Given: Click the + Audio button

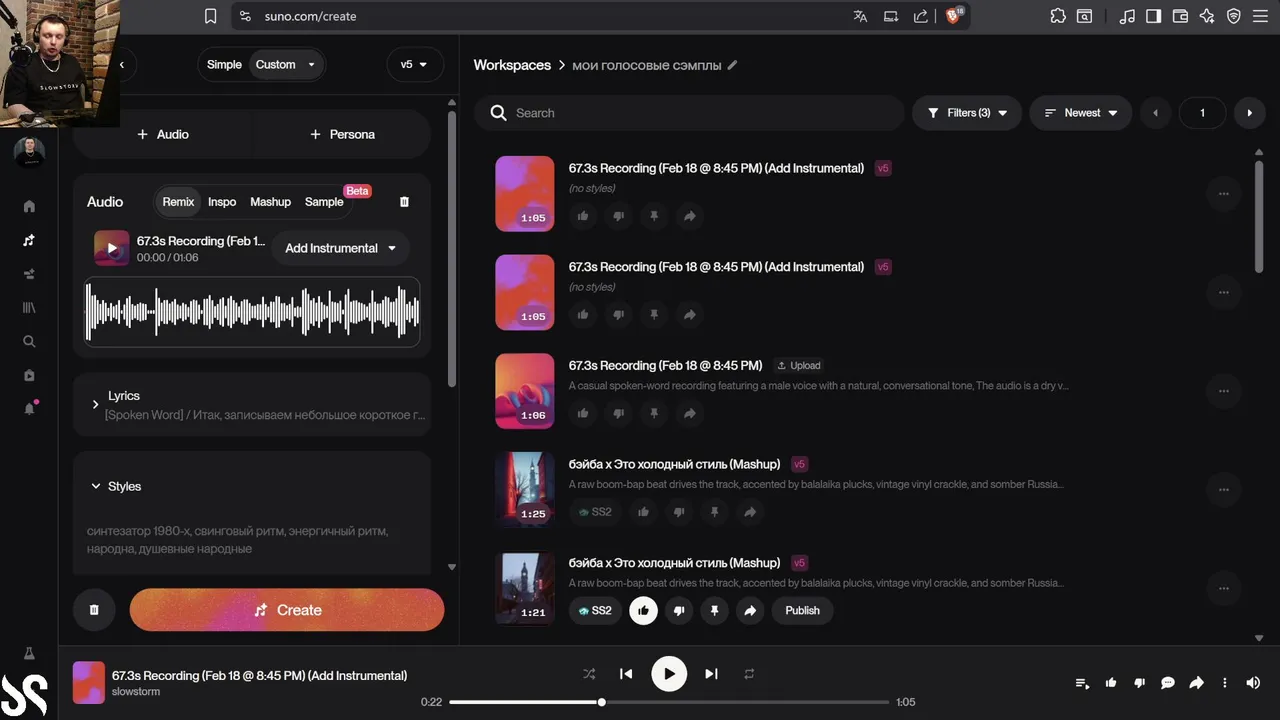Looking at the screenshot, I should click(162, 134).
